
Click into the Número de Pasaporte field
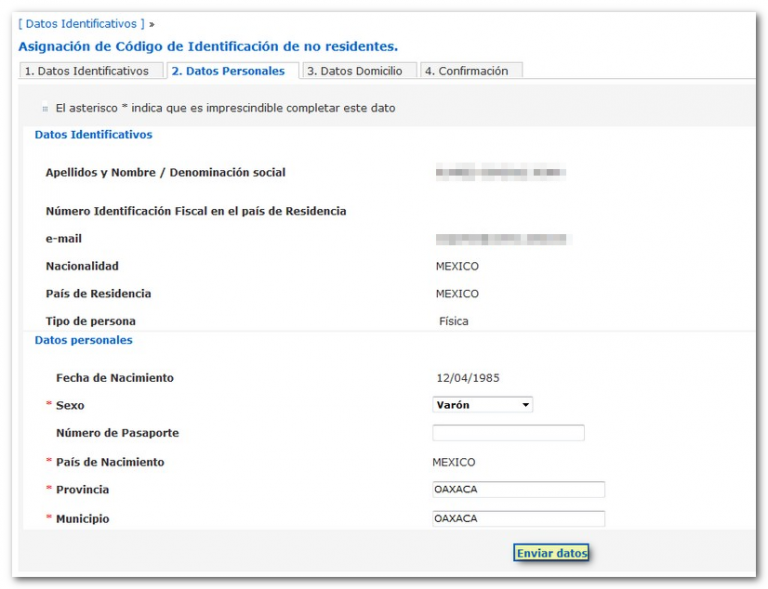pos(508,433)
